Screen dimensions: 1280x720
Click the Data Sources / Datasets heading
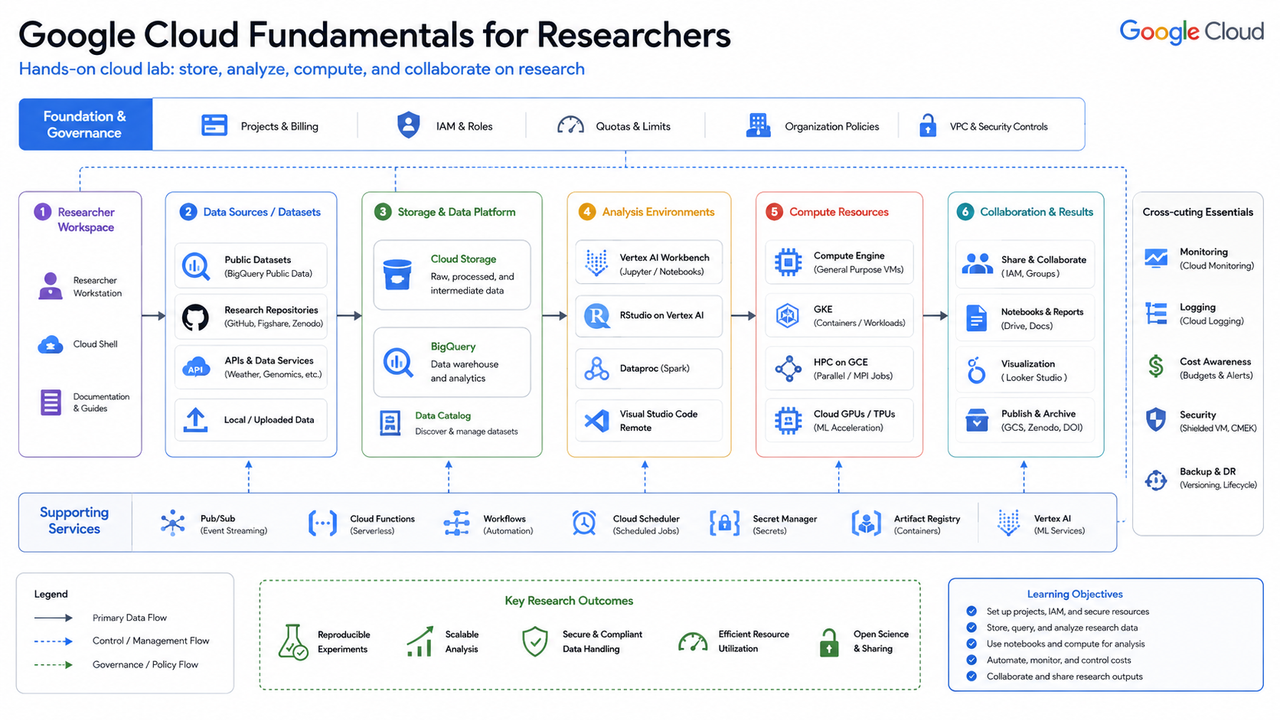[262, 212]
